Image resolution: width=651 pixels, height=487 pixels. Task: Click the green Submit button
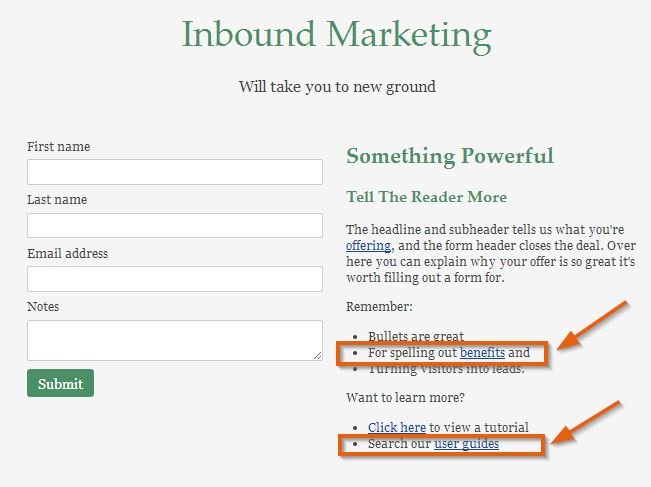(61, 383)
